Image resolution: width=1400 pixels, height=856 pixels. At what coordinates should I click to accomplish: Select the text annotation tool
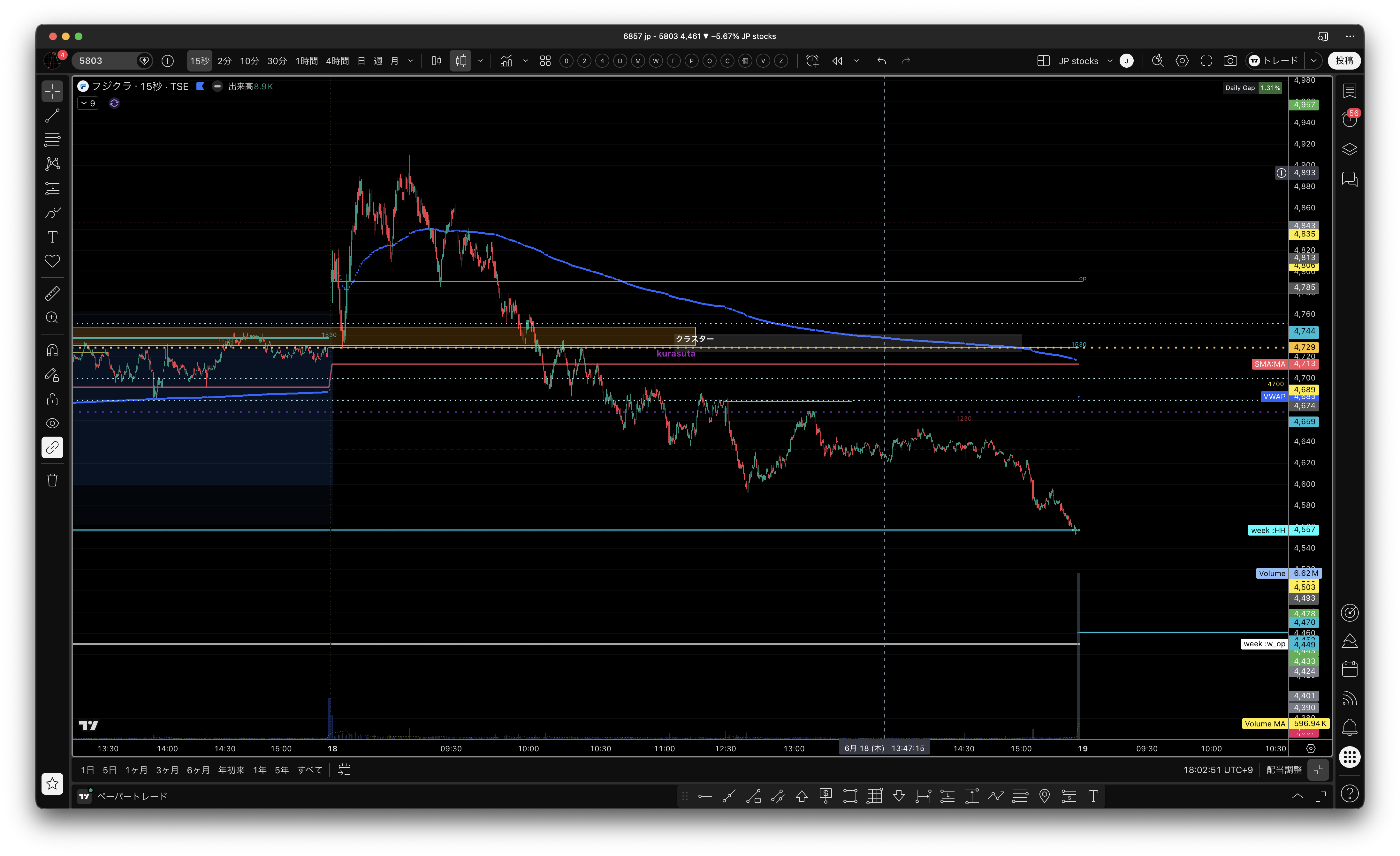pyautogui.click(x=52, y=237)
